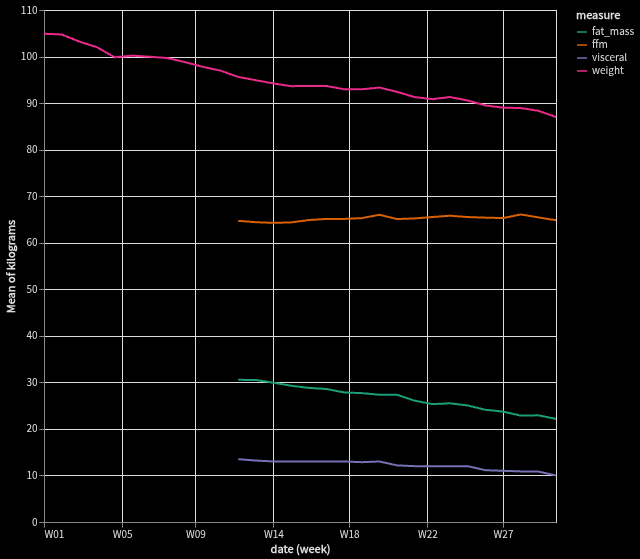The image size is (640, 559).
Task: Click the 40 y-axis tick label
Action: click(x=32, y=336)
